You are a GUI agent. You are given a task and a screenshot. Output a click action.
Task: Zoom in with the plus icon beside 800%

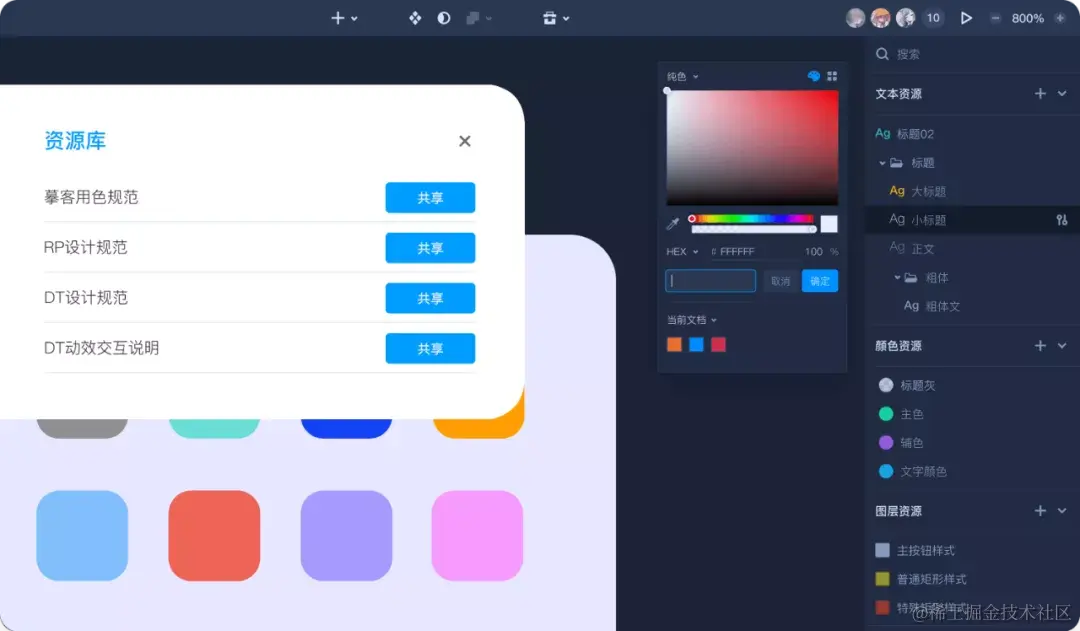pyautogui.click(x=1060, y=19)
